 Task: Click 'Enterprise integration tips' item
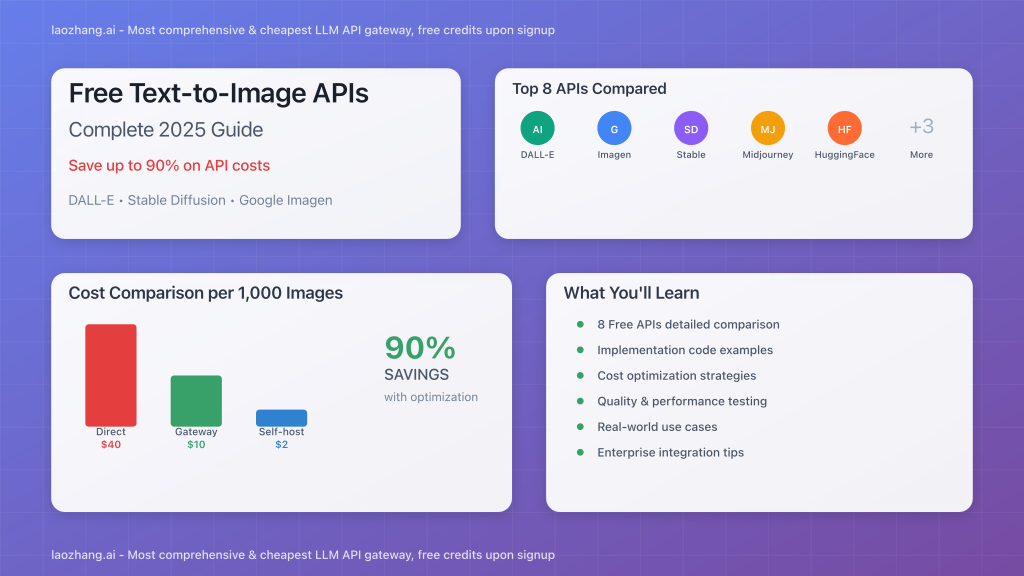click(671, 452)
